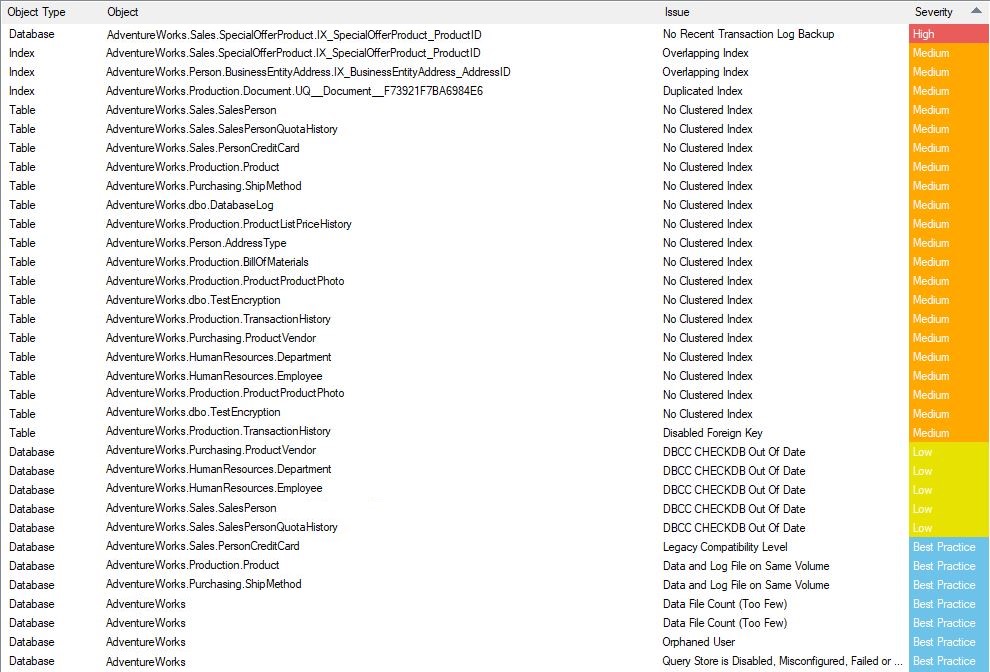Viewport: 990px width, 672px height.
Task: Click the IX_BusinessEntityAddress_AddressID index object
Action: [308, 72]
